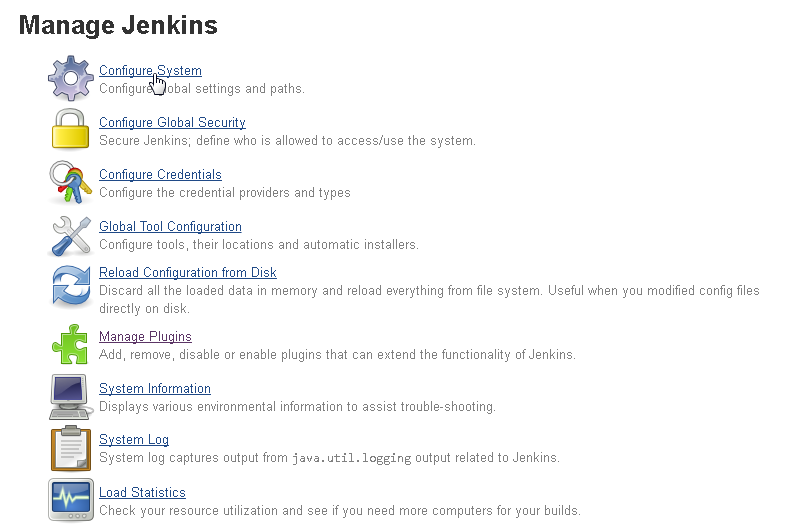Click the wrench and screwdriver Global Tool icon

click(x=71, y=236)
